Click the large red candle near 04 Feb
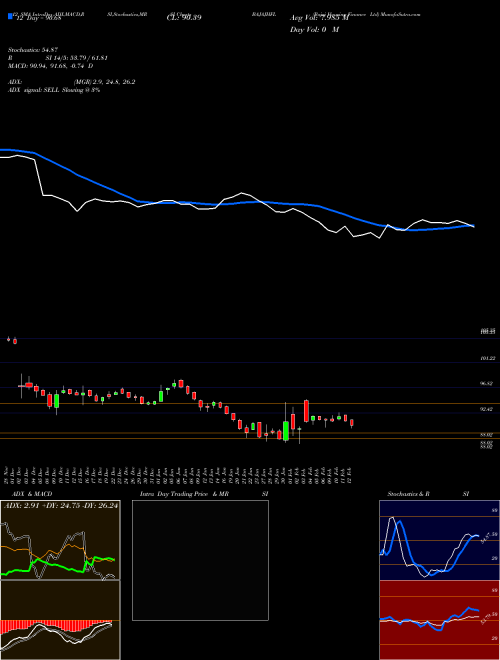500x660 pixels. [306, 411]
